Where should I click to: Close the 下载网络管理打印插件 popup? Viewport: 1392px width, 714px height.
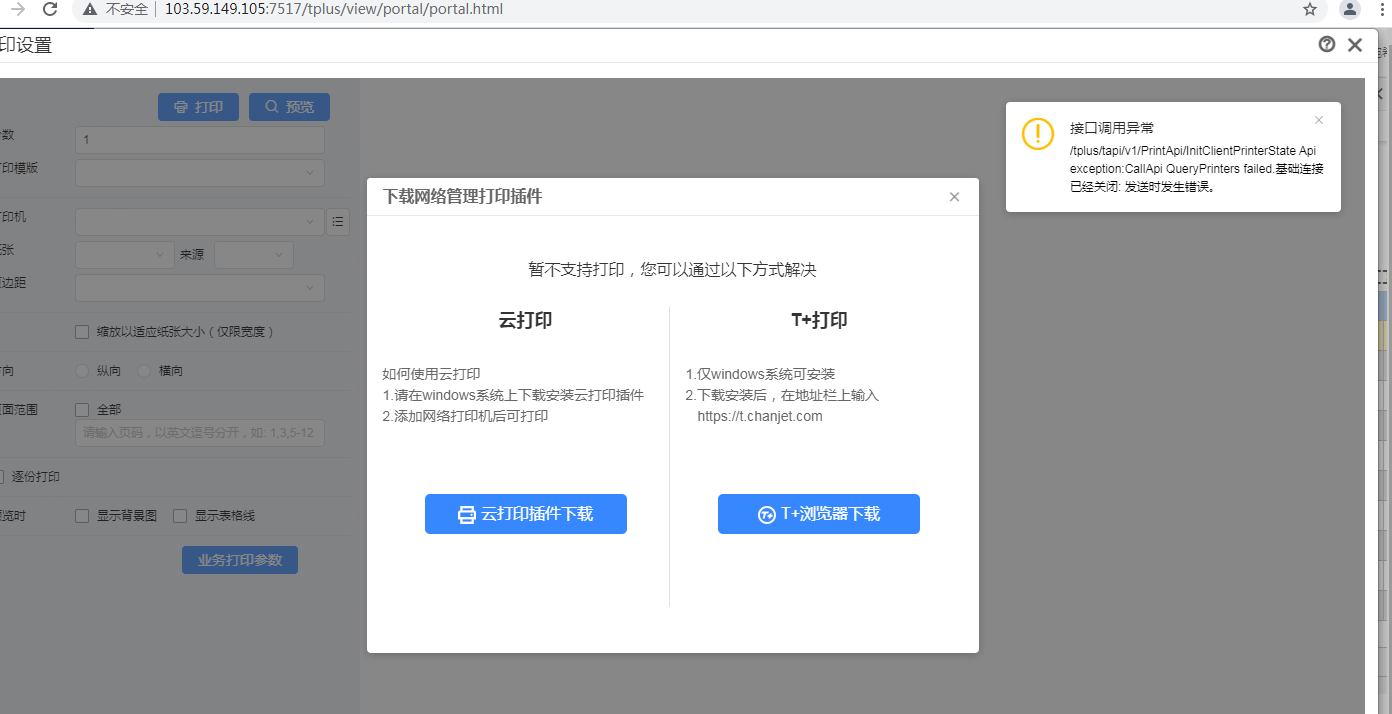(x=954, y=197)
